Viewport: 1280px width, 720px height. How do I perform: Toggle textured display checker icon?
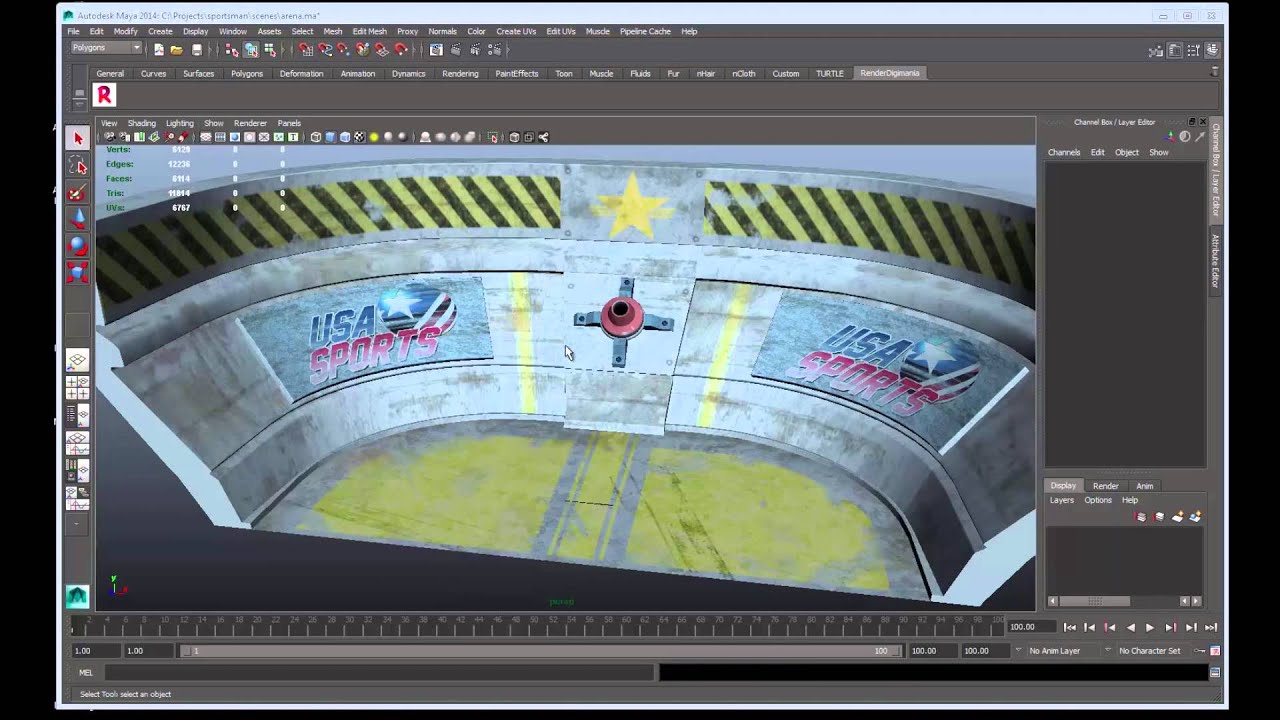pos(359,137)
